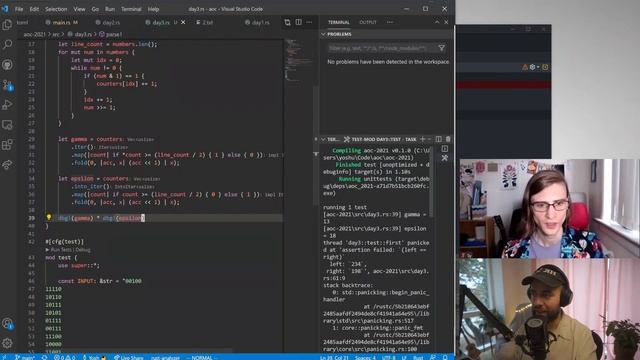The width and height of the screenshot is (640, 360).
Task: Click Rust language mode in status bar
Action: pyautogui.click(x=418, y=358)
